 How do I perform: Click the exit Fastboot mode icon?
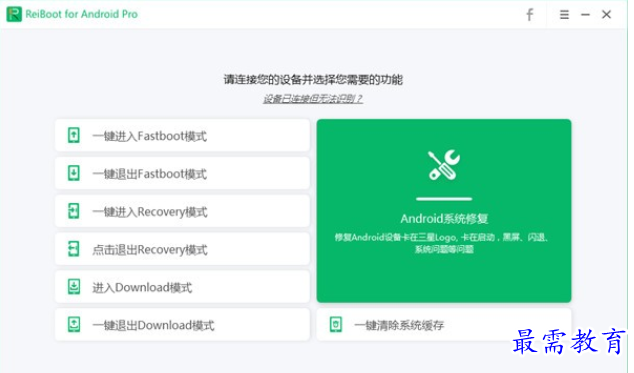click(74, 173)
